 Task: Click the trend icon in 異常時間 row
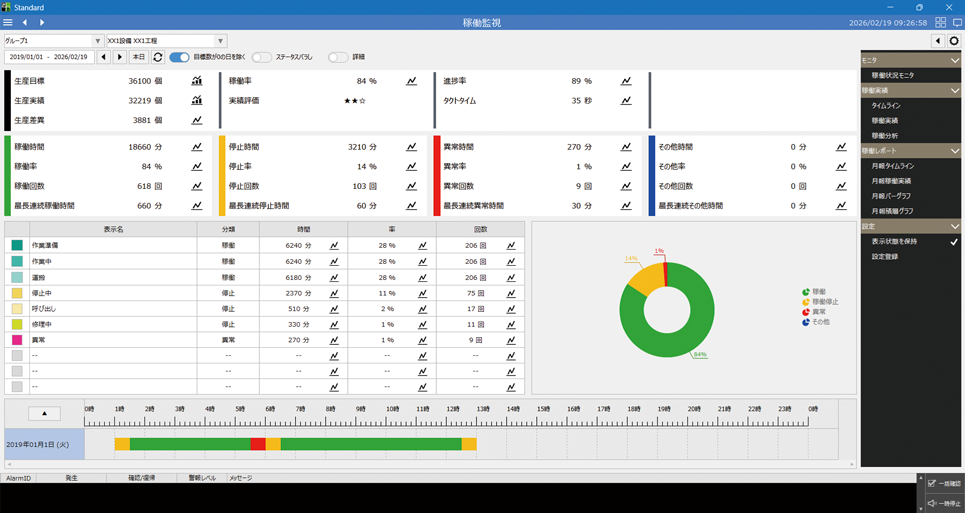[626, 147]
